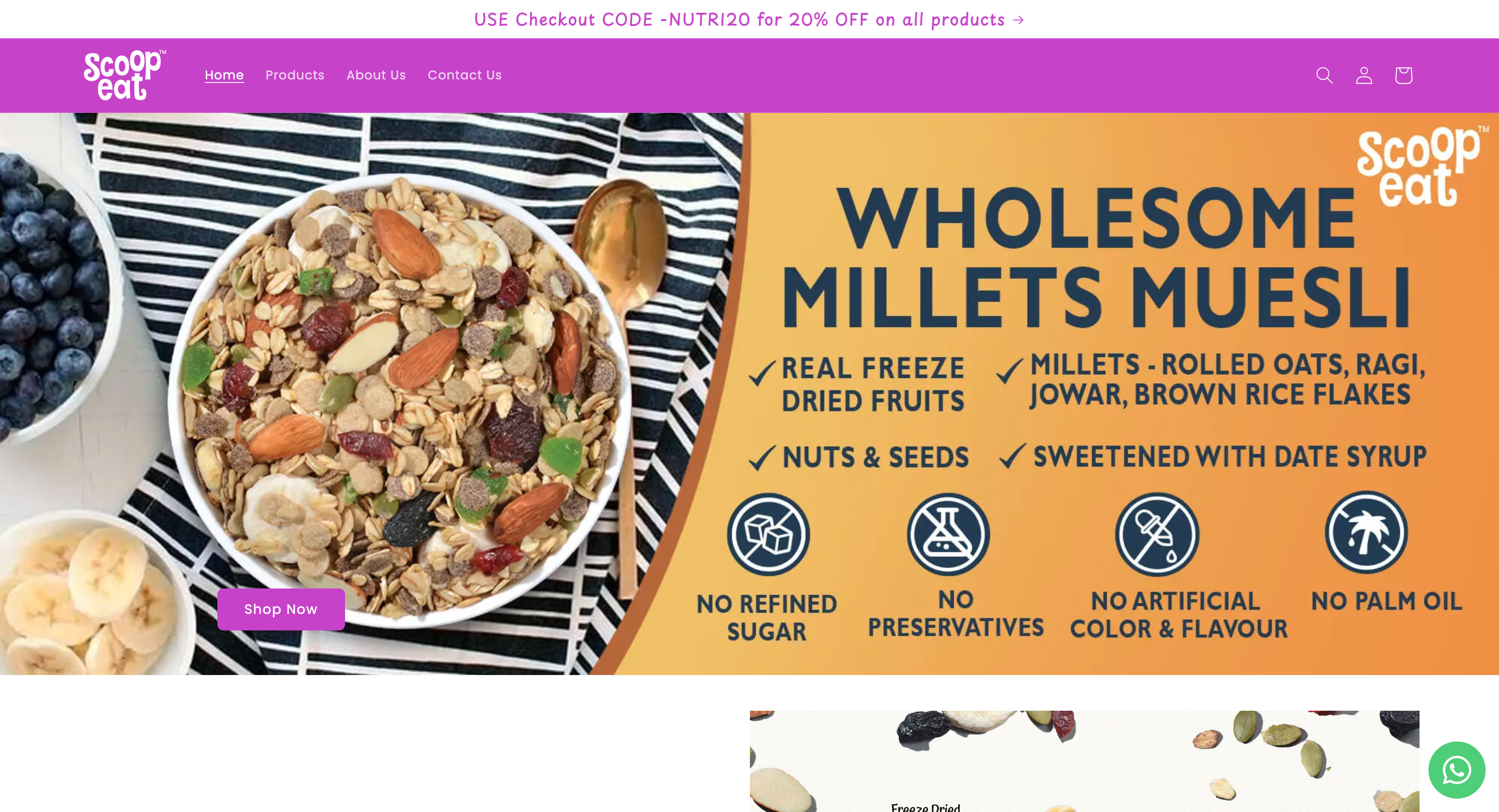Click the Scoop Eat header logo

125,75
